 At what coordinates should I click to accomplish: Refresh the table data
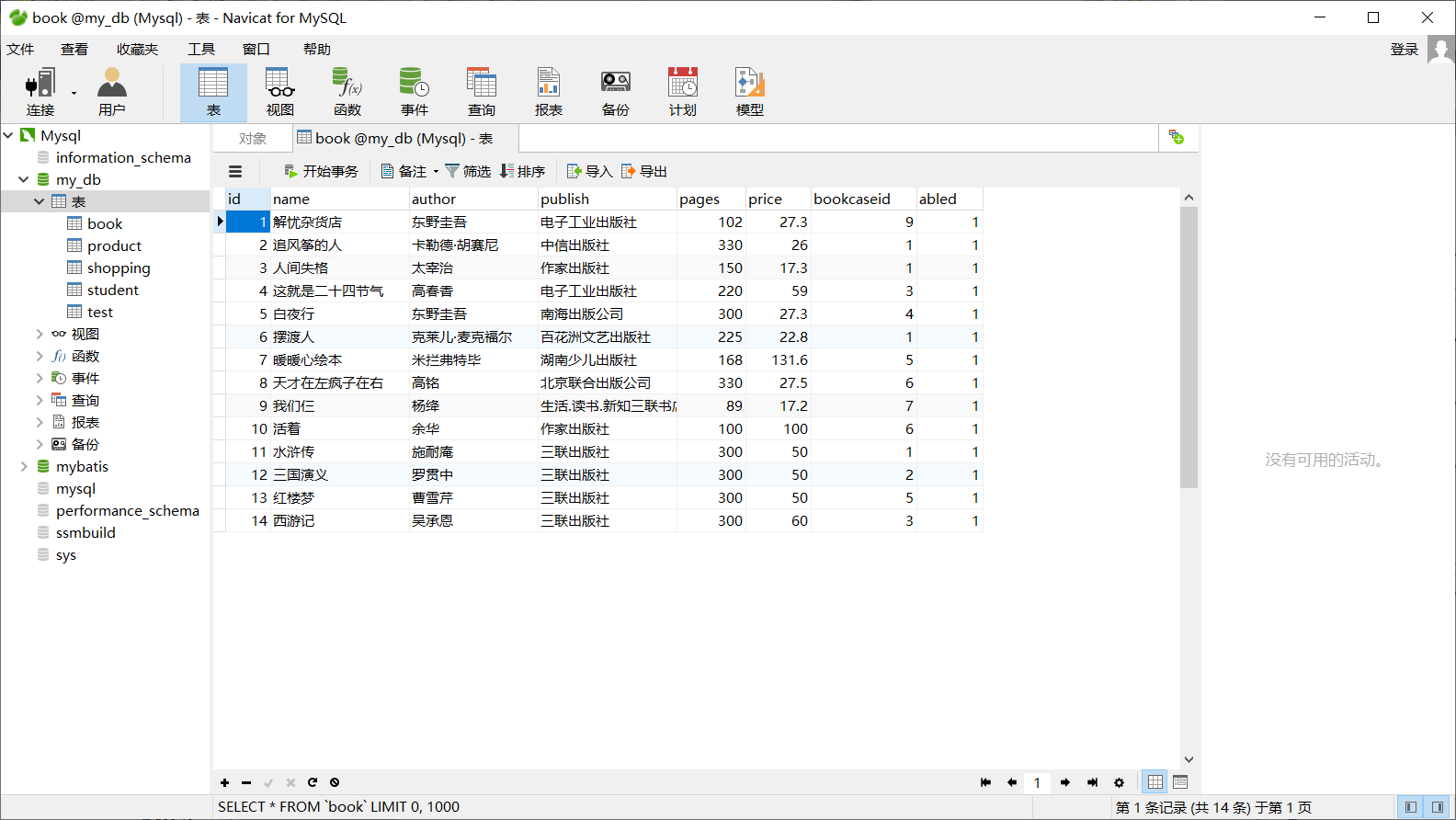click(x=313, y=782)
